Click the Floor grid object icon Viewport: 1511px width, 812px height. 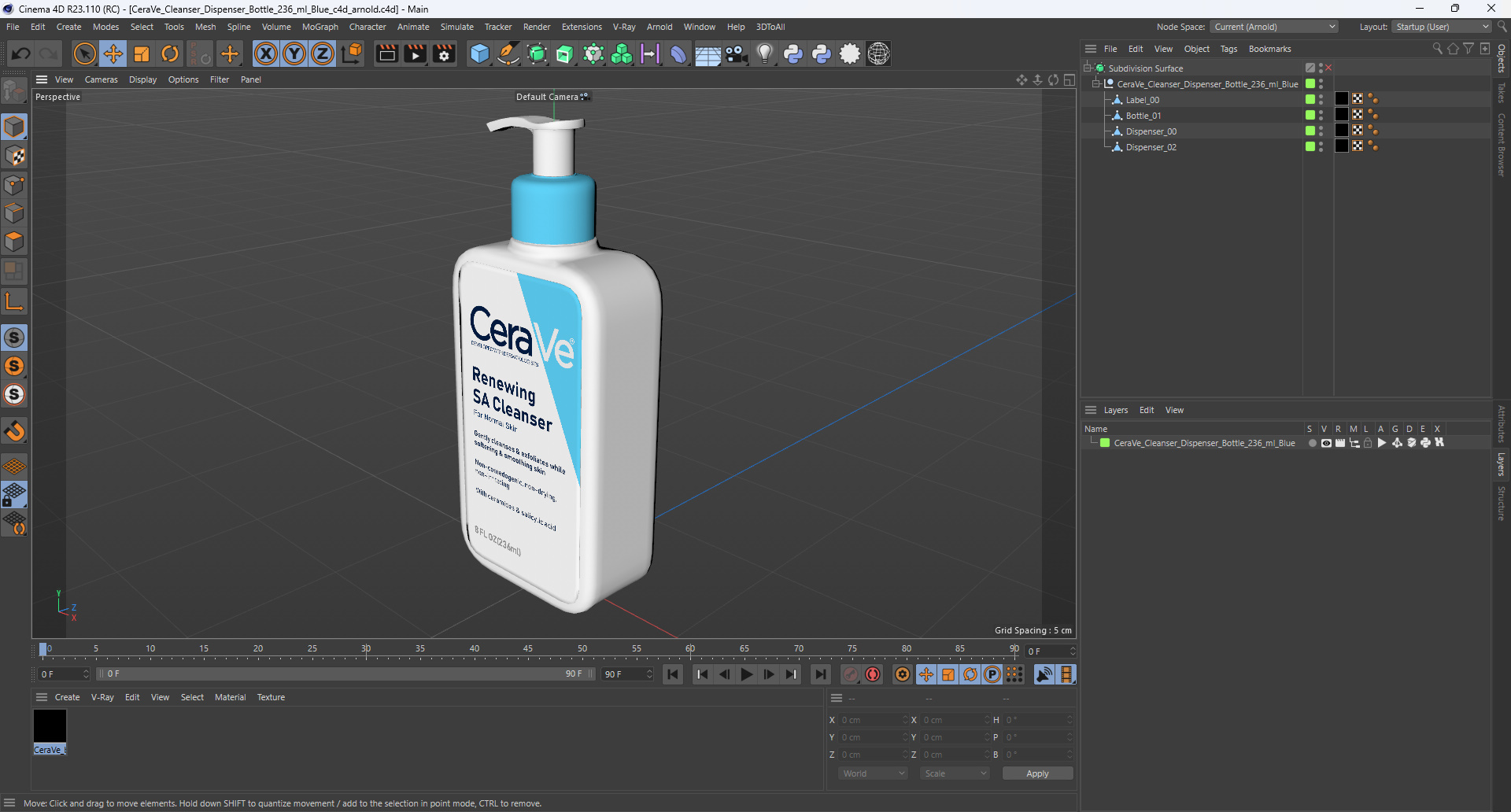[x=707, y=54]
